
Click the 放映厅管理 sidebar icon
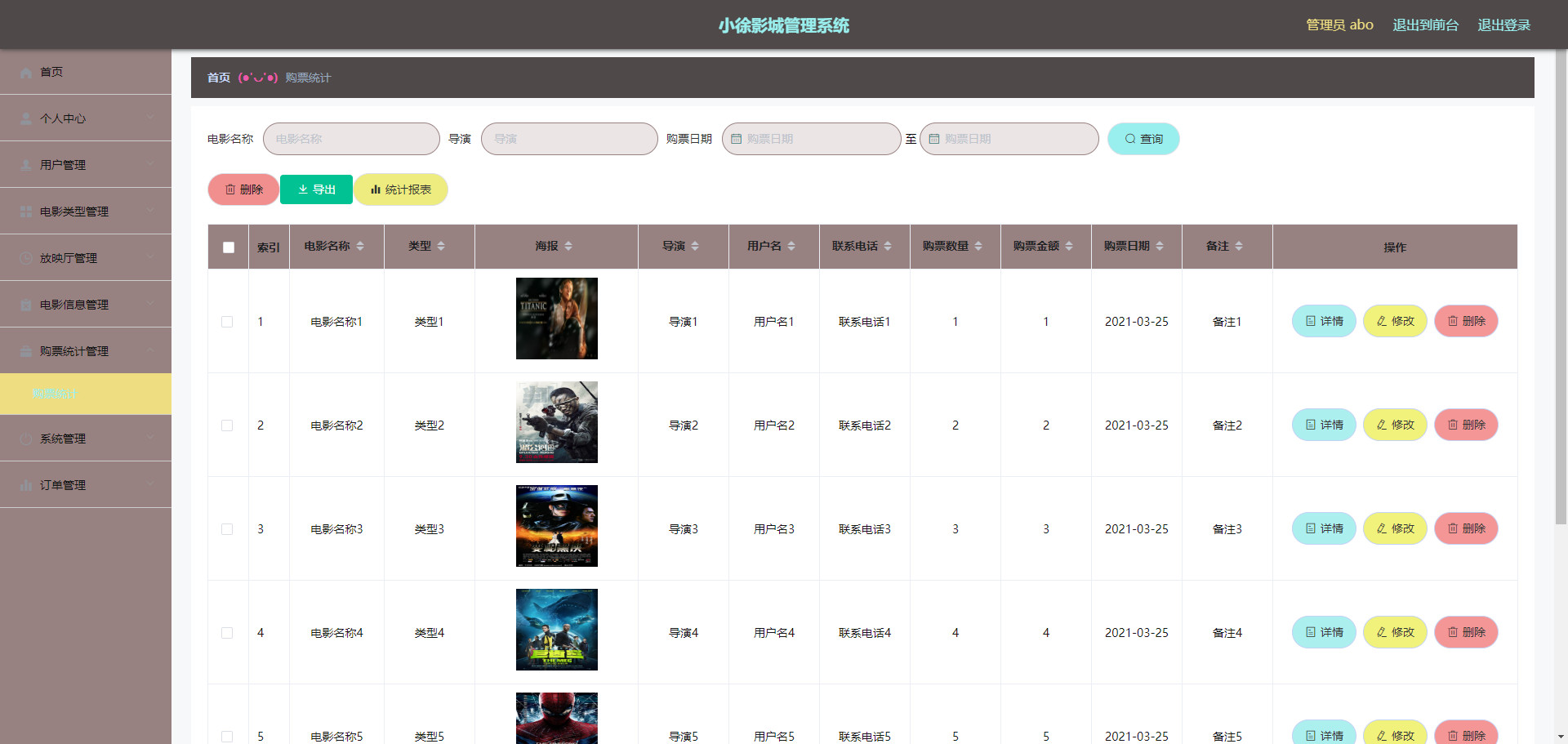[x=26, y=258]
